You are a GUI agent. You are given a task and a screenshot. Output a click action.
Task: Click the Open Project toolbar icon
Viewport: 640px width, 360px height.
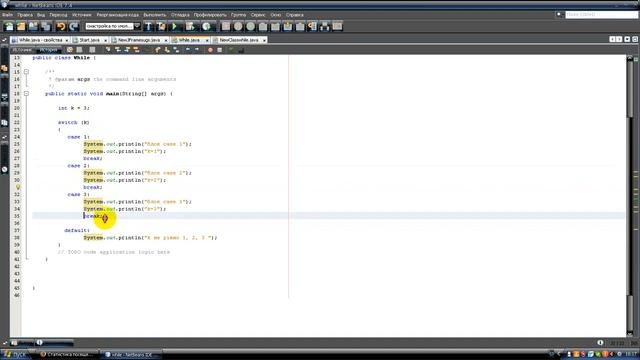[33, 27]
